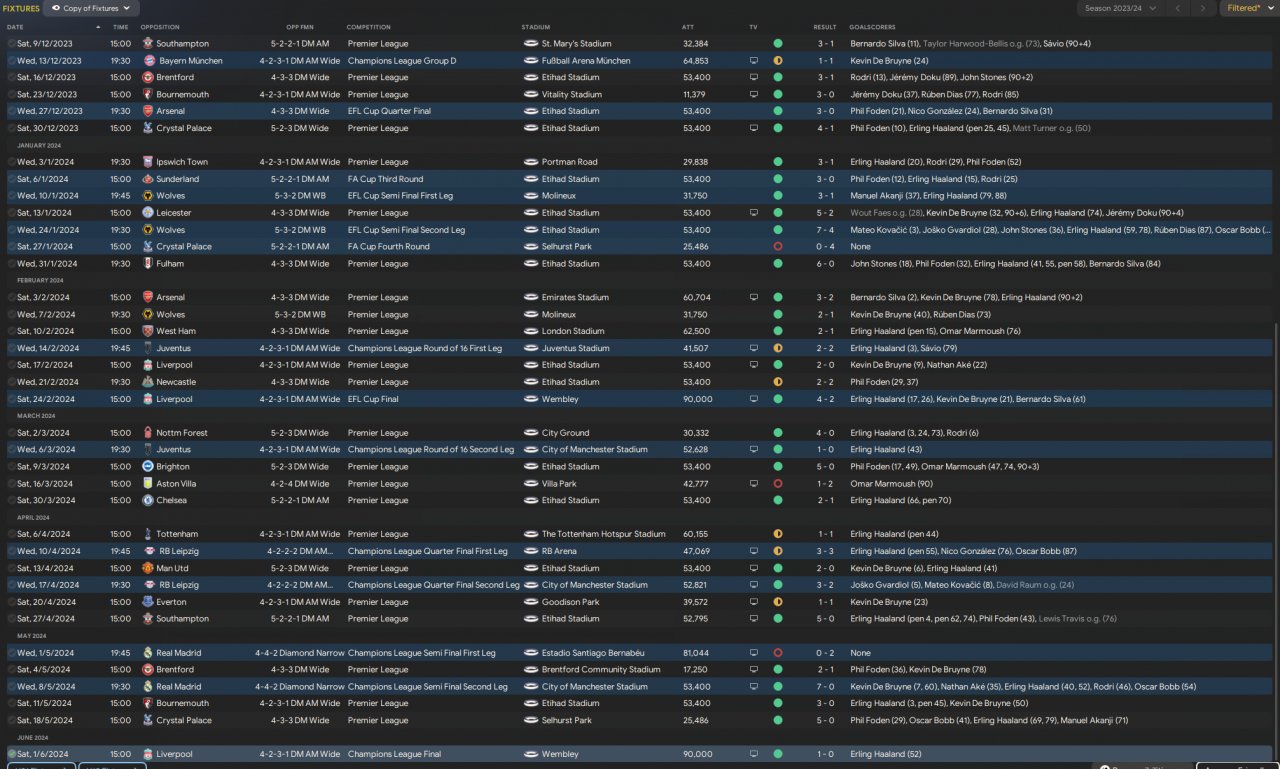
Task: Click the Chelsea club badge
Action: tap(148, 500)
